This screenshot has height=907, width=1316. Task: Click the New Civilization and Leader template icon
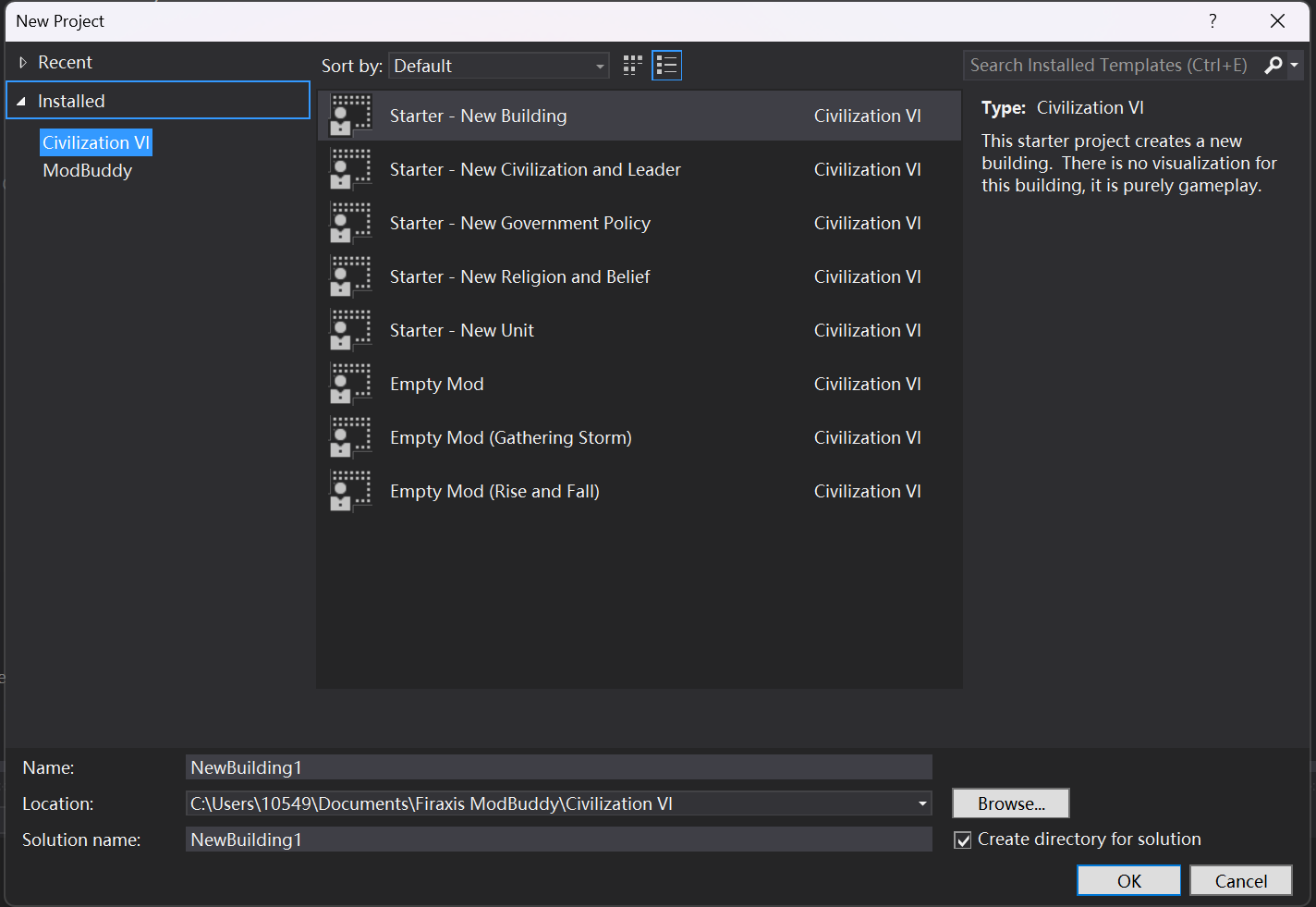coord(350,170)
